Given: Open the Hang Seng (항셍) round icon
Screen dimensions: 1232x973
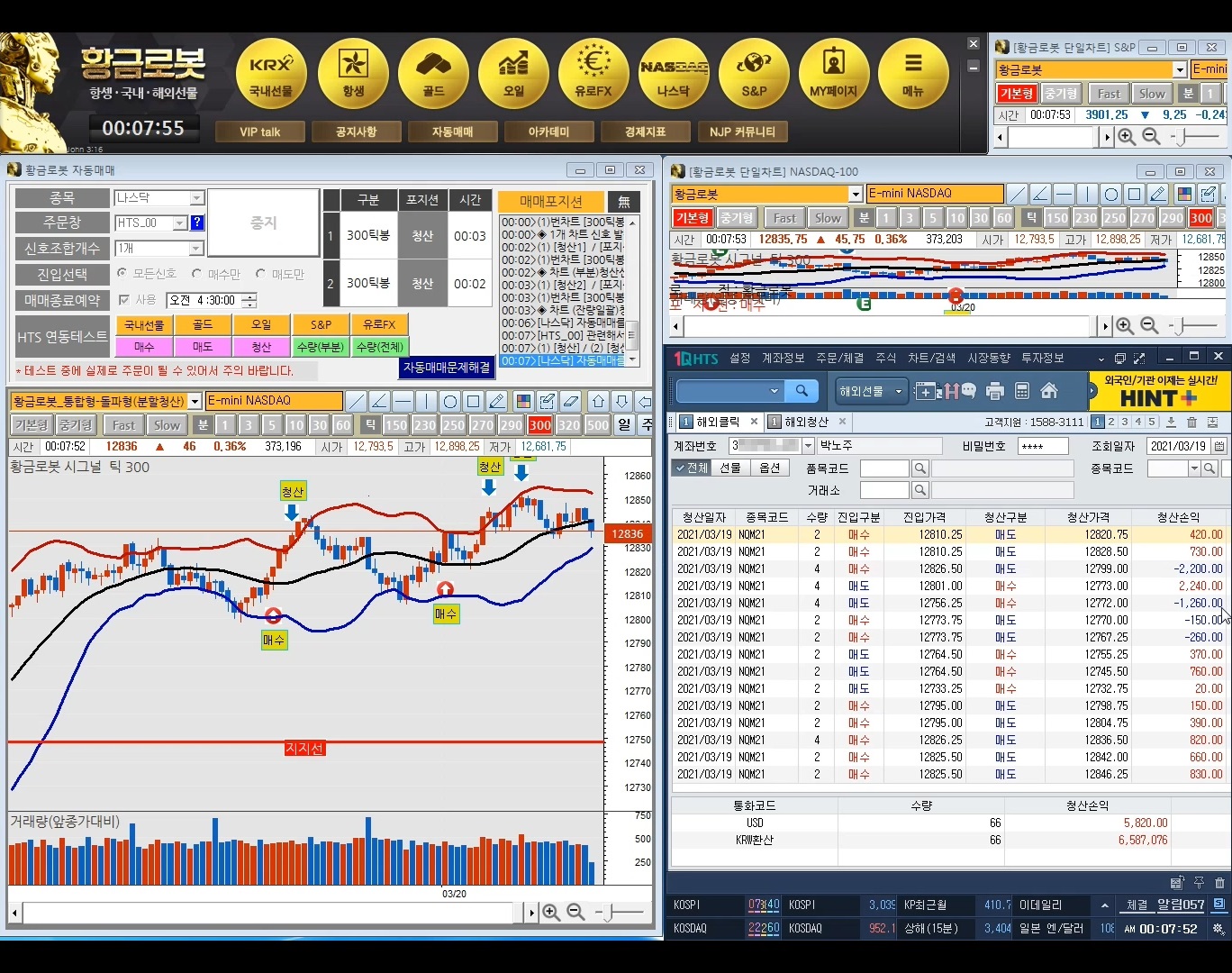Looking at the screenshot, I should click(353, 75).
